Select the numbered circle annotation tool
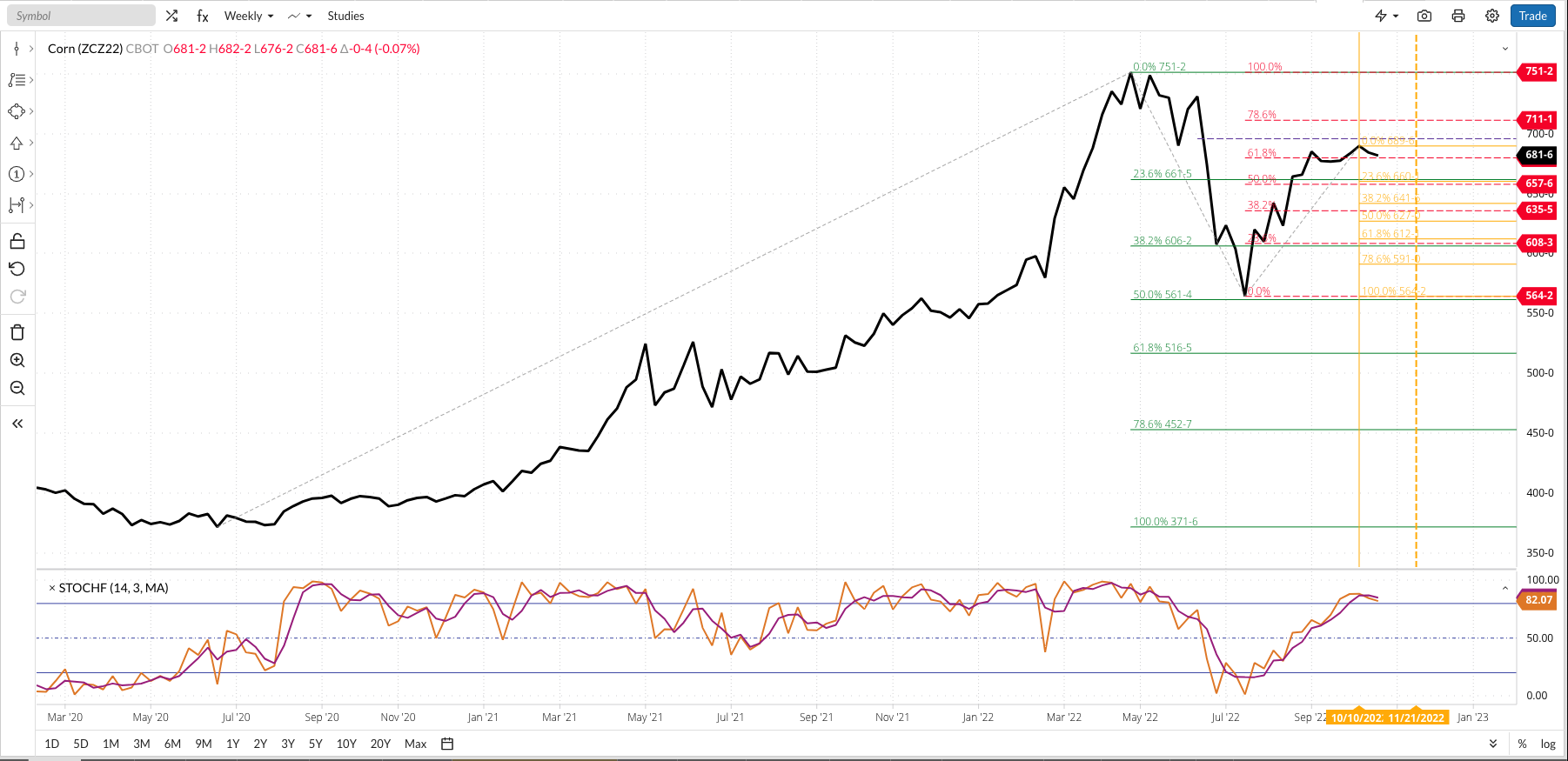 pos(17,174)
